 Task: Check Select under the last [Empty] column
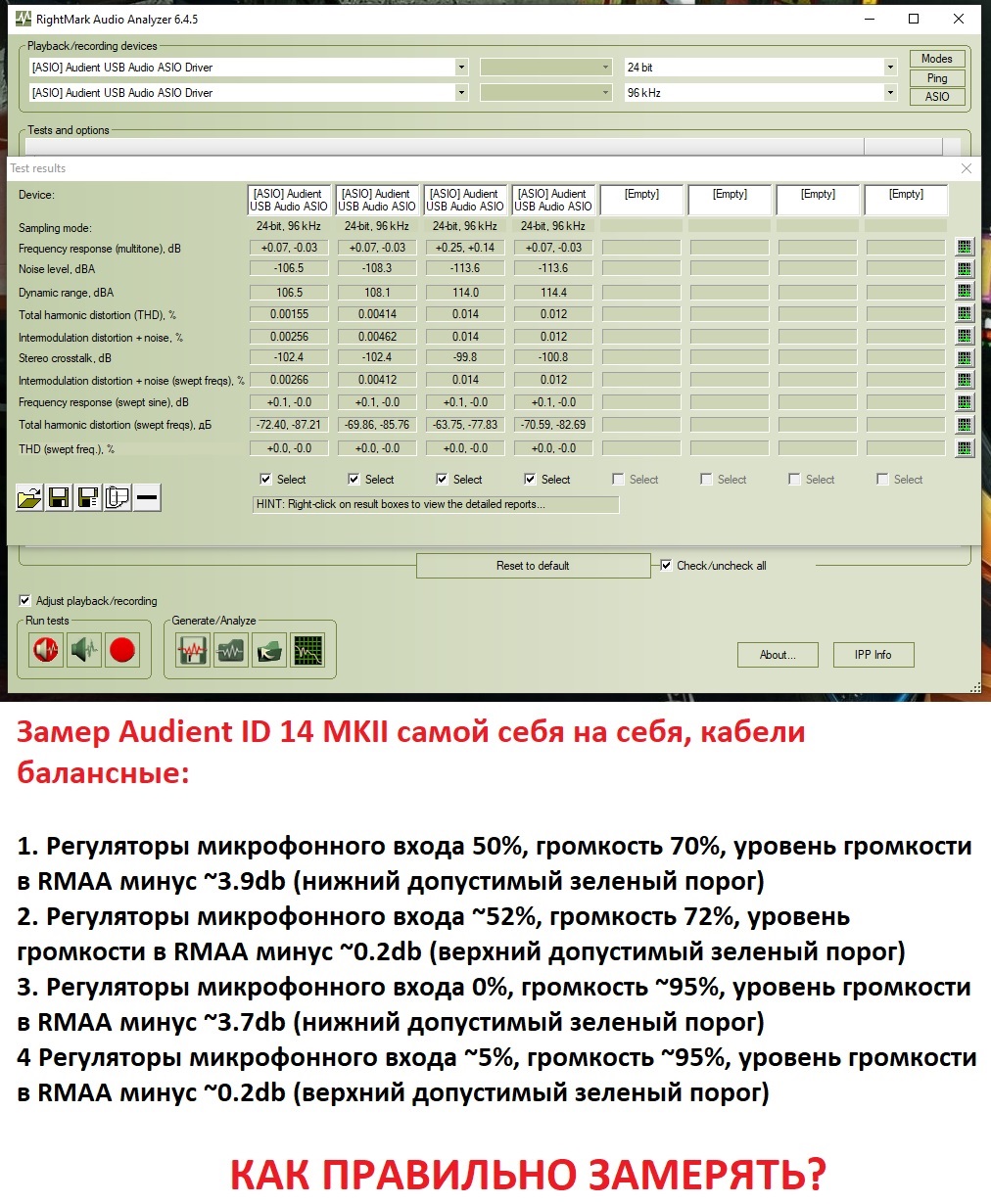point(882,480)
